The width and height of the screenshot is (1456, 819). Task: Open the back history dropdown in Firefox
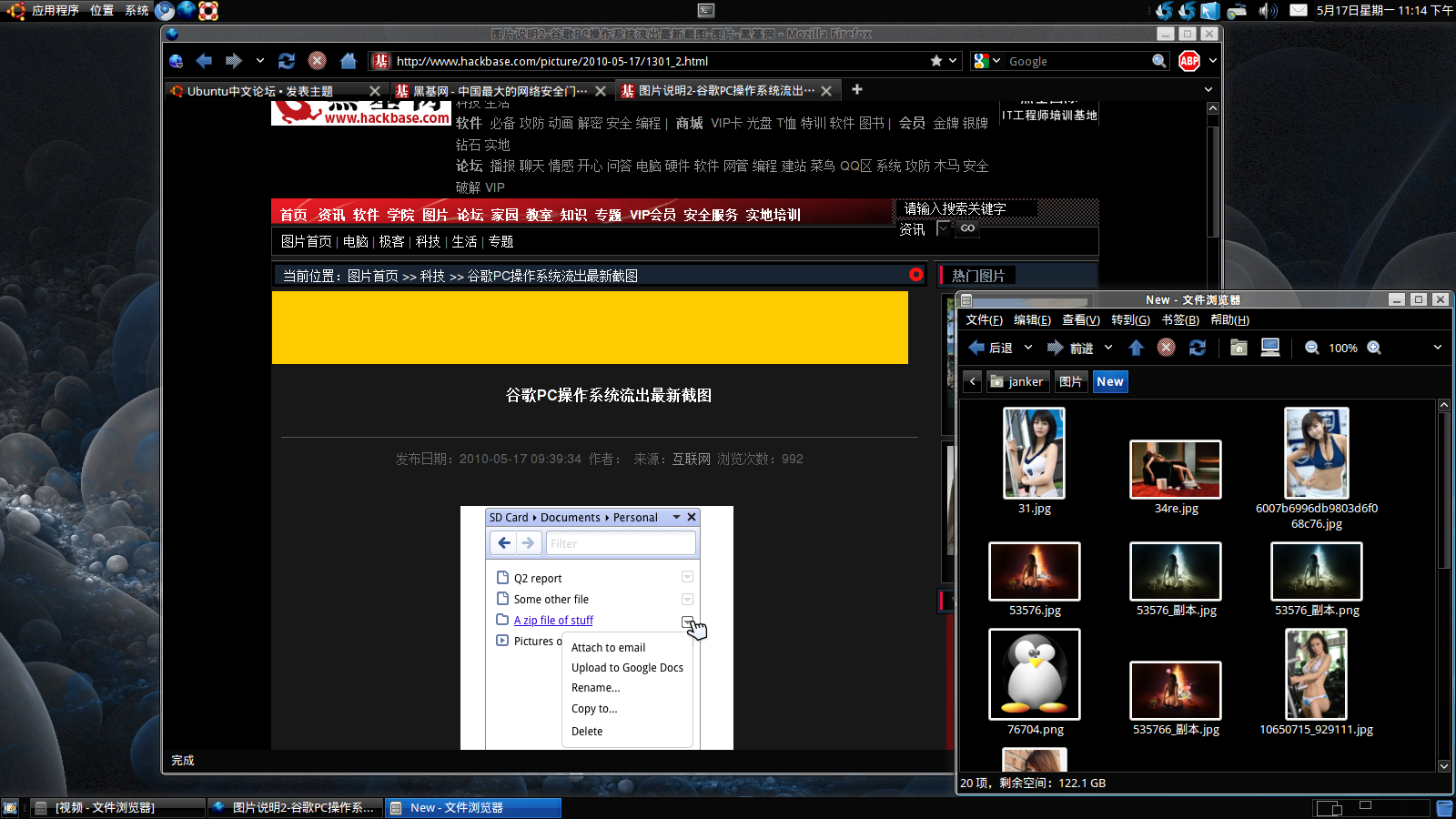click(x=260, y=61)
